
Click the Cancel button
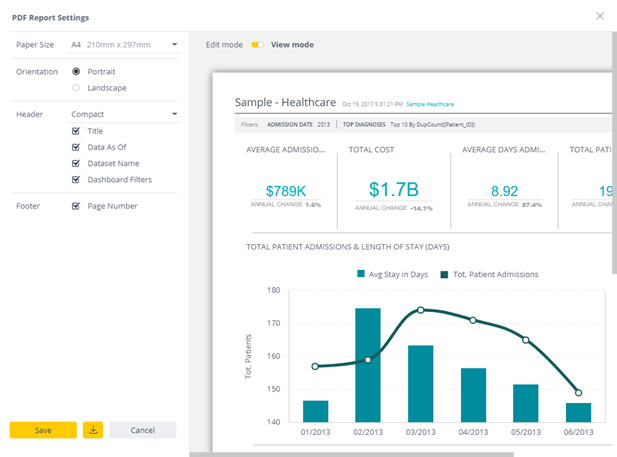[x=143, y=430]
